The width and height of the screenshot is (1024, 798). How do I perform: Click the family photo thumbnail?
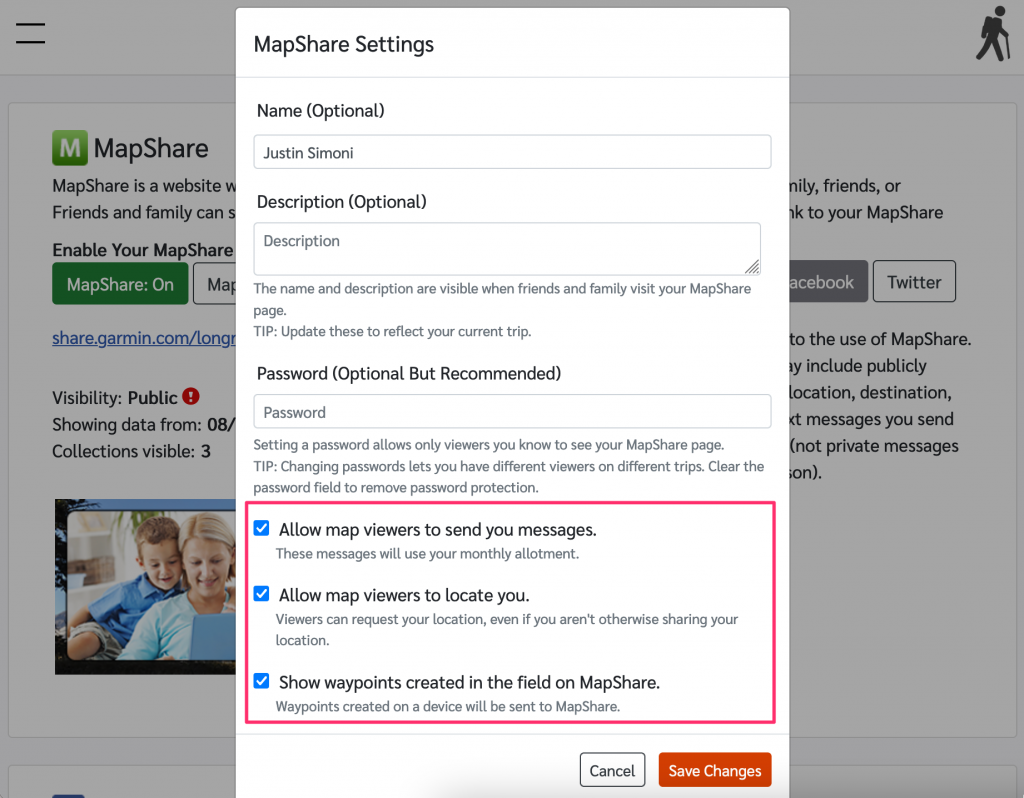point(145,585)
